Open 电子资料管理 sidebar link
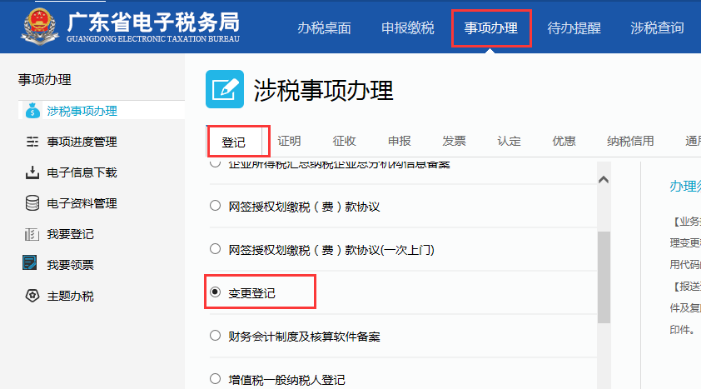This screenshot has width=701, height=392. [82, 203]
